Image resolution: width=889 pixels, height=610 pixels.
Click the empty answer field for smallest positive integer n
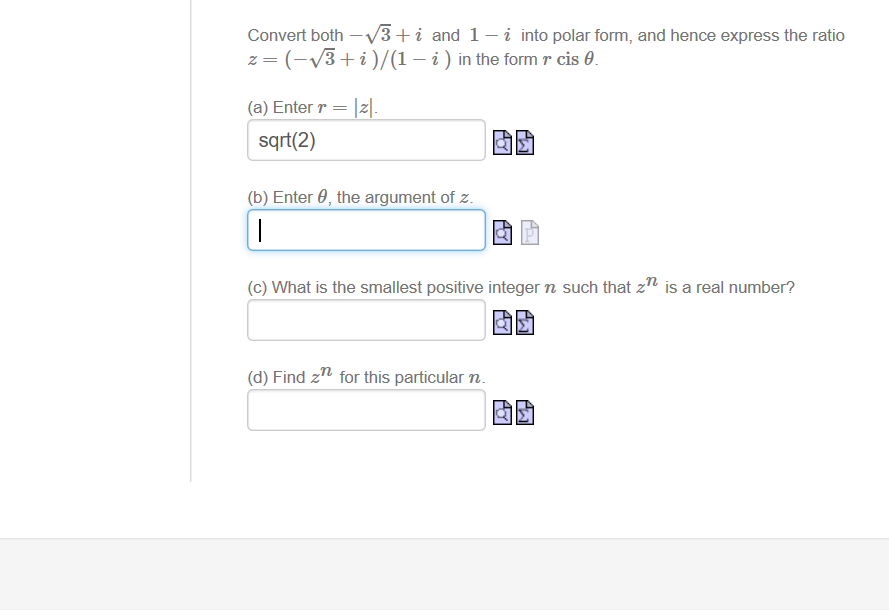[x=365, y=319]
